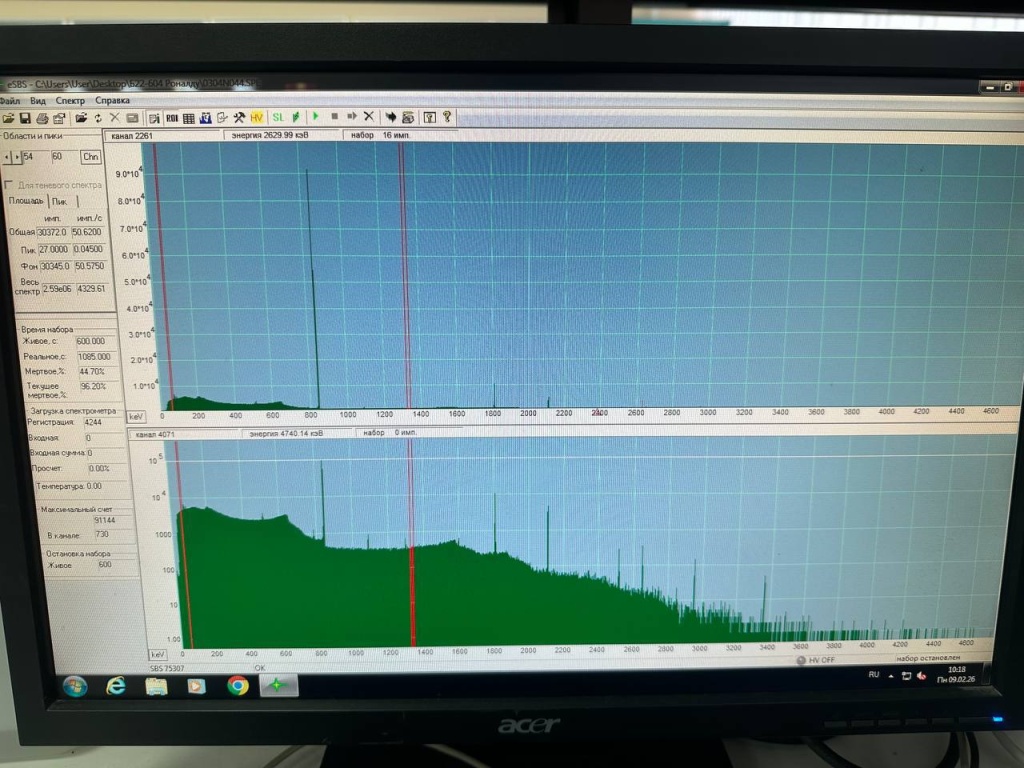The height and width of the screenshot is (768, 1024).
Task: Click the green SL toolbar icon
Action: (278, 118)
